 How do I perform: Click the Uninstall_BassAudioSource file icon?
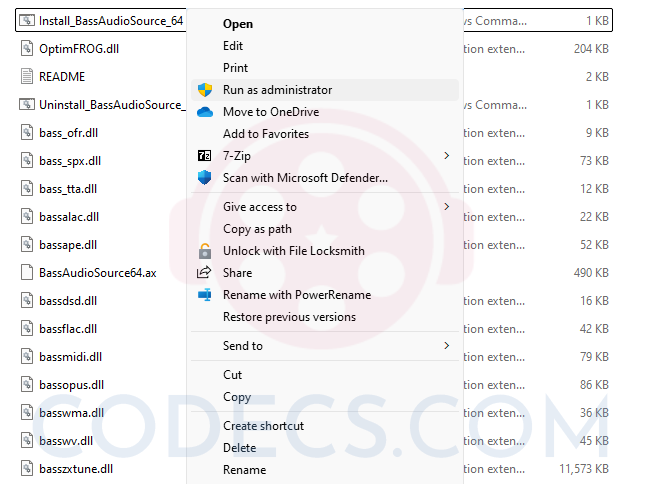pos(27,104)
